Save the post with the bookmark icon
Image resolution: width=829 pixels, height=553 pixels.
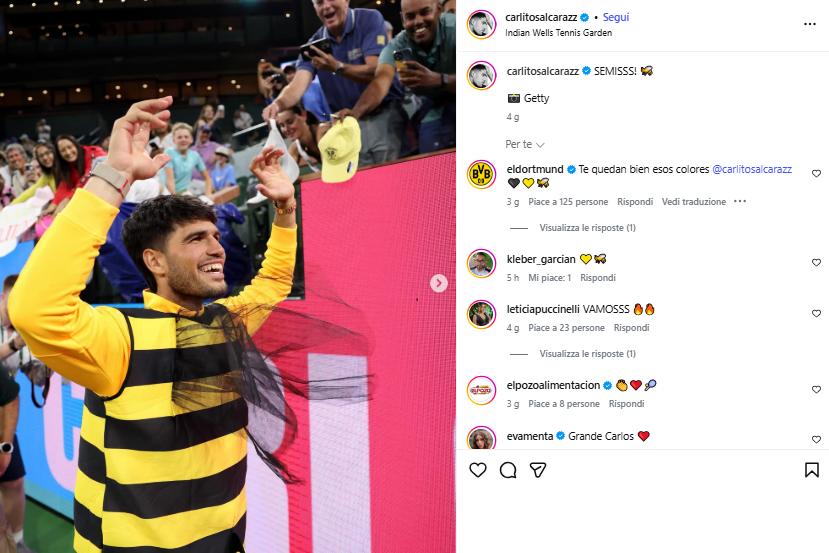click(x=812, y=469)
